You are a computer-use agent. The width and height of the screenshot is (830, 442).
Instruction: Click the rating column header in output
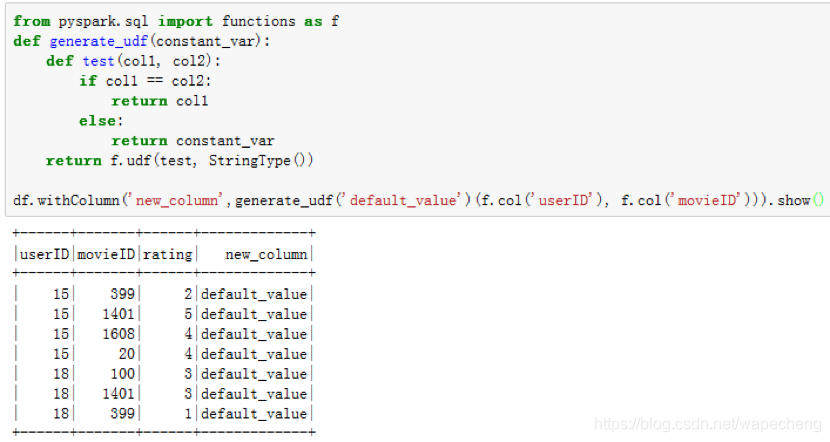tap(167, 254)
